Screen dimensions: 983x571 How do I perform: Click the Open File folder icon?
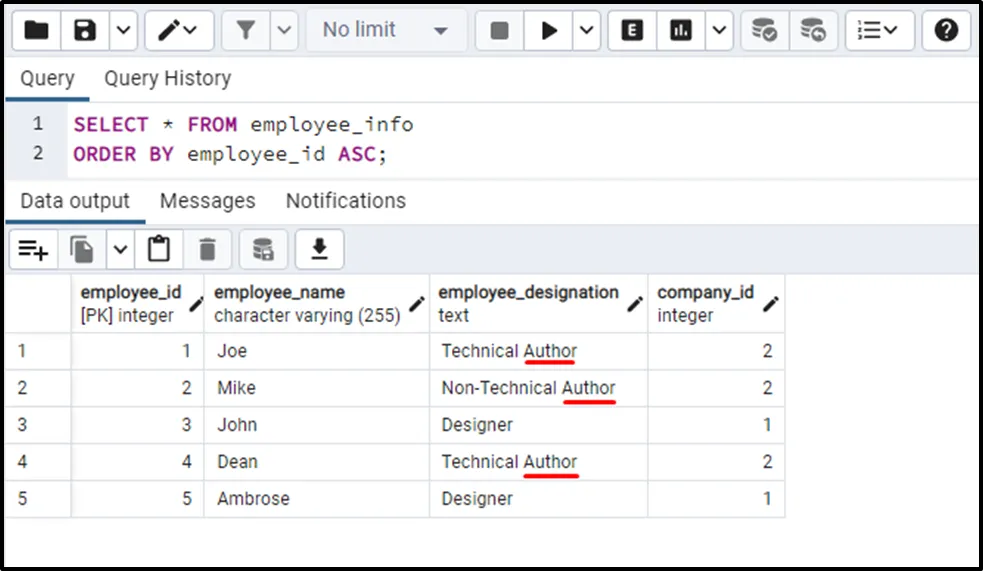tap(36, 31)
